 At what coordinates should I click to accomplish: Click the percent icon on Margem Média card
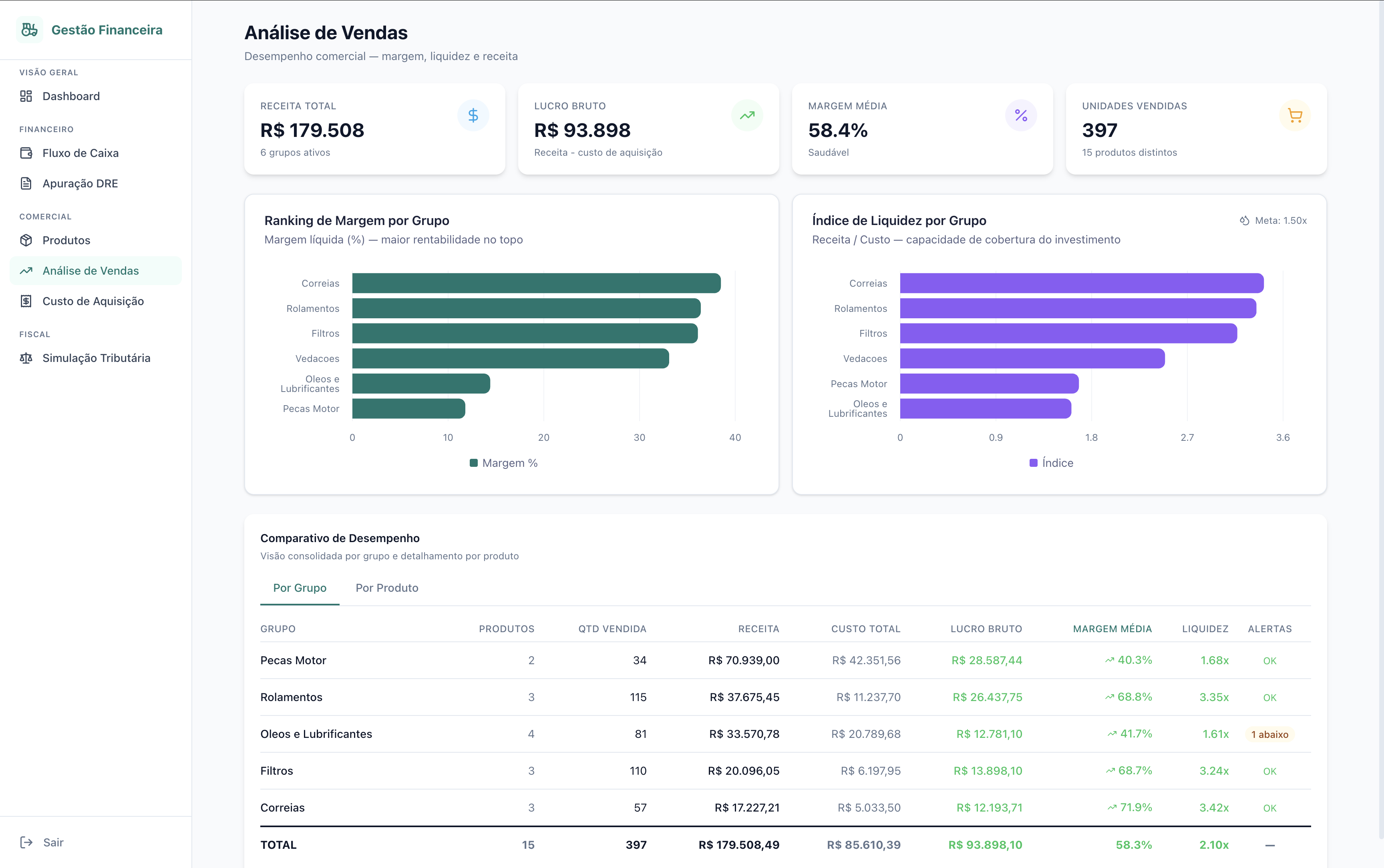click(x=1021, y=115)
